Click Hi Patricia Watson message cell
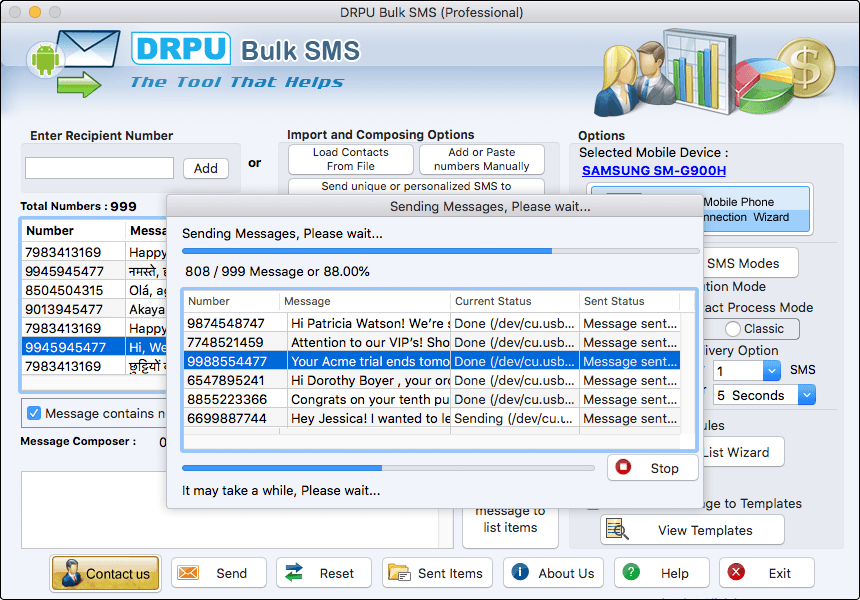This screenshot has height=600, width=860. (x=369, y=323)
